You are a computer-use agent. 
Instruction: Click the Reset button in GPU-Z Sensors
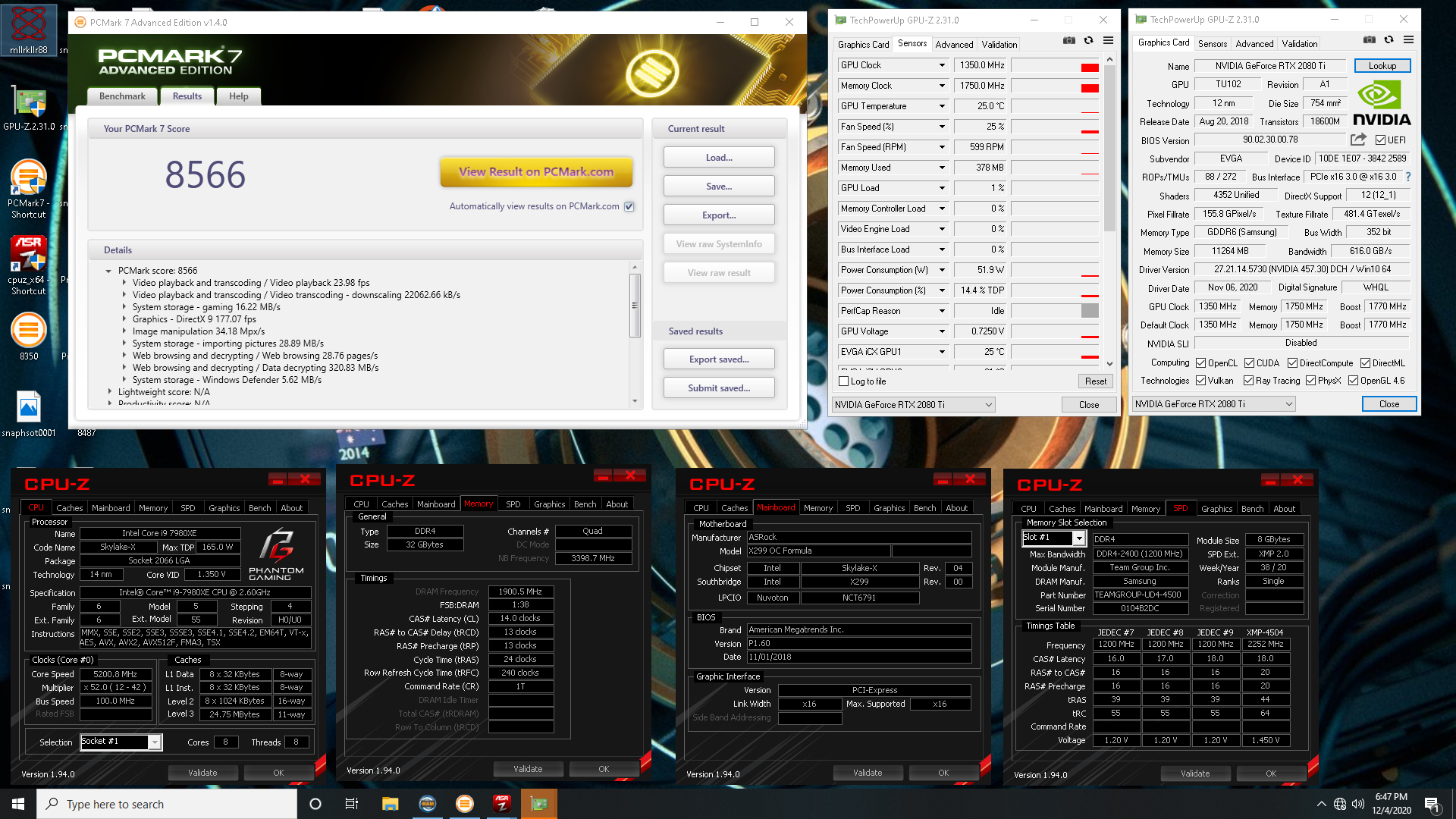click(x=1095, y=381)
